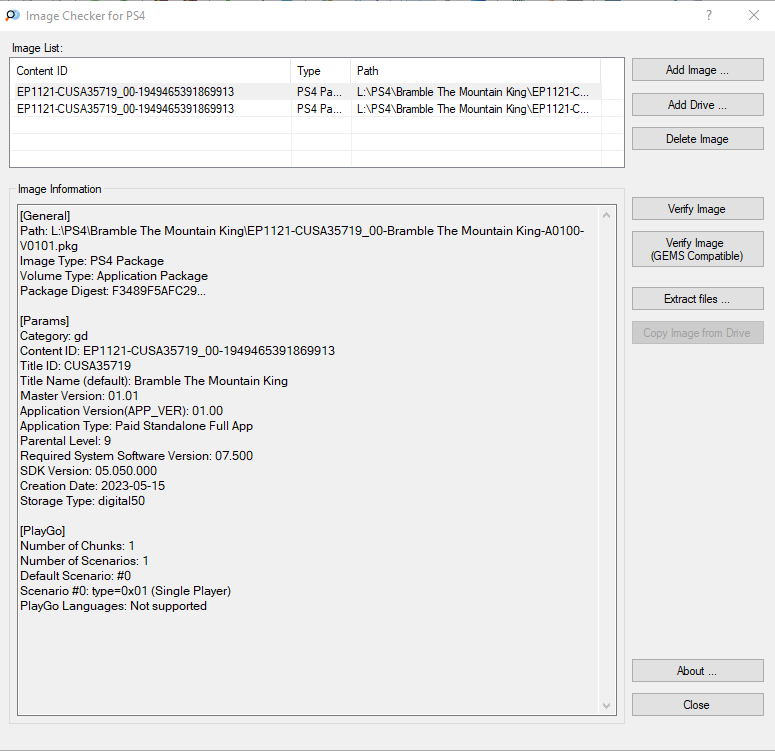Click the second row's L:\PS4\Bramble path cell

coord(473,109)
